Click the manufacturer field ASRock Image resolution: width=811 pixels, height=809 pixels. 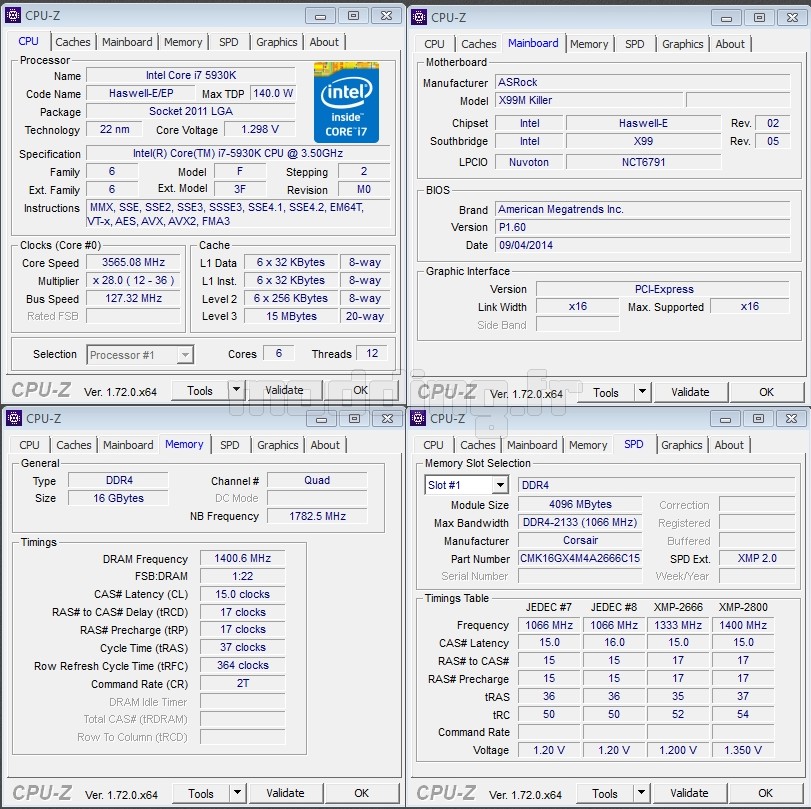point(643,82)
